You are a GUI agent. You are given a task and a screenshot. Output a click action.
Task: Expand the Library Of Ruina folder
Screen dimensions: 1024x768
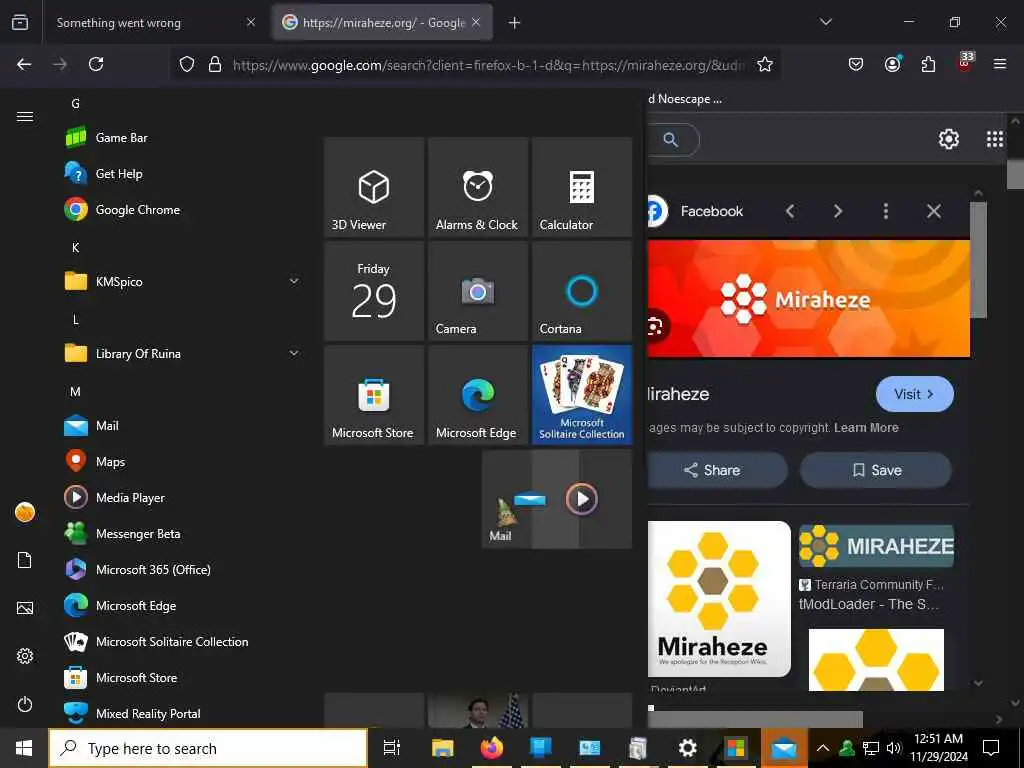(183, 353)
